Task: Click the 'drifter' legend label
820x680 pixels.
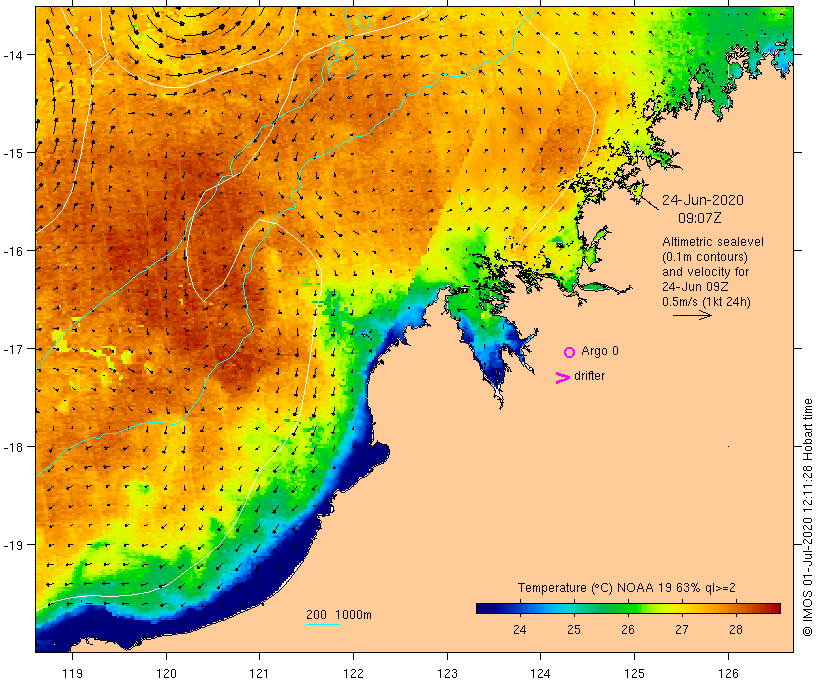Action: coord(589,376)
